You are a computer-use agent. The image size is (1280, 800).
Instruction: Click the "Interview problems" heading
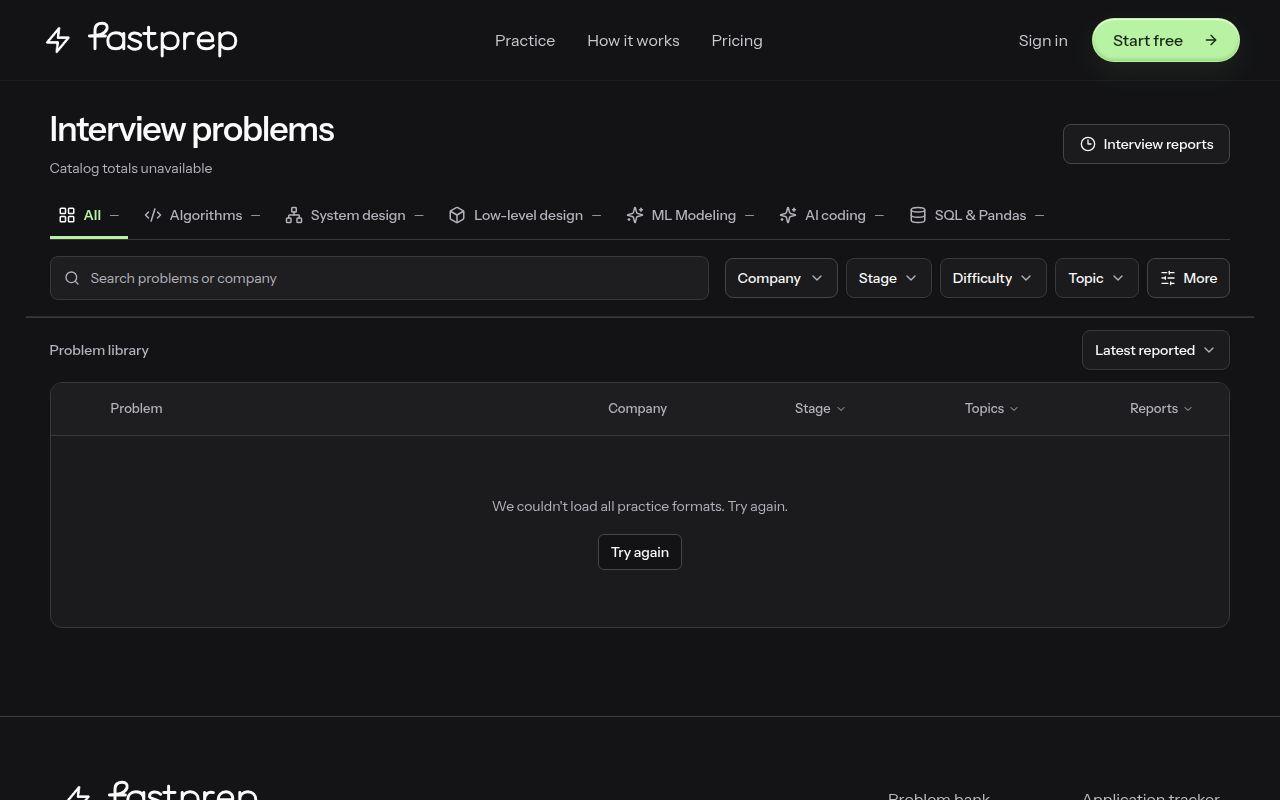tap(192, 130)
